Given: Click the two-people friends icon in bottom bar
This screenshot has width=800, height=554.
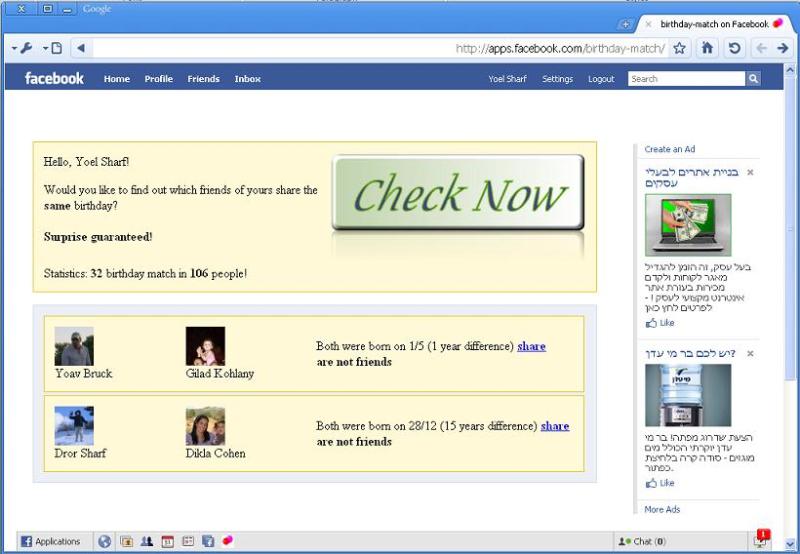Looking at the screenshot, I should pyautogui.click(x=147, y=541).
